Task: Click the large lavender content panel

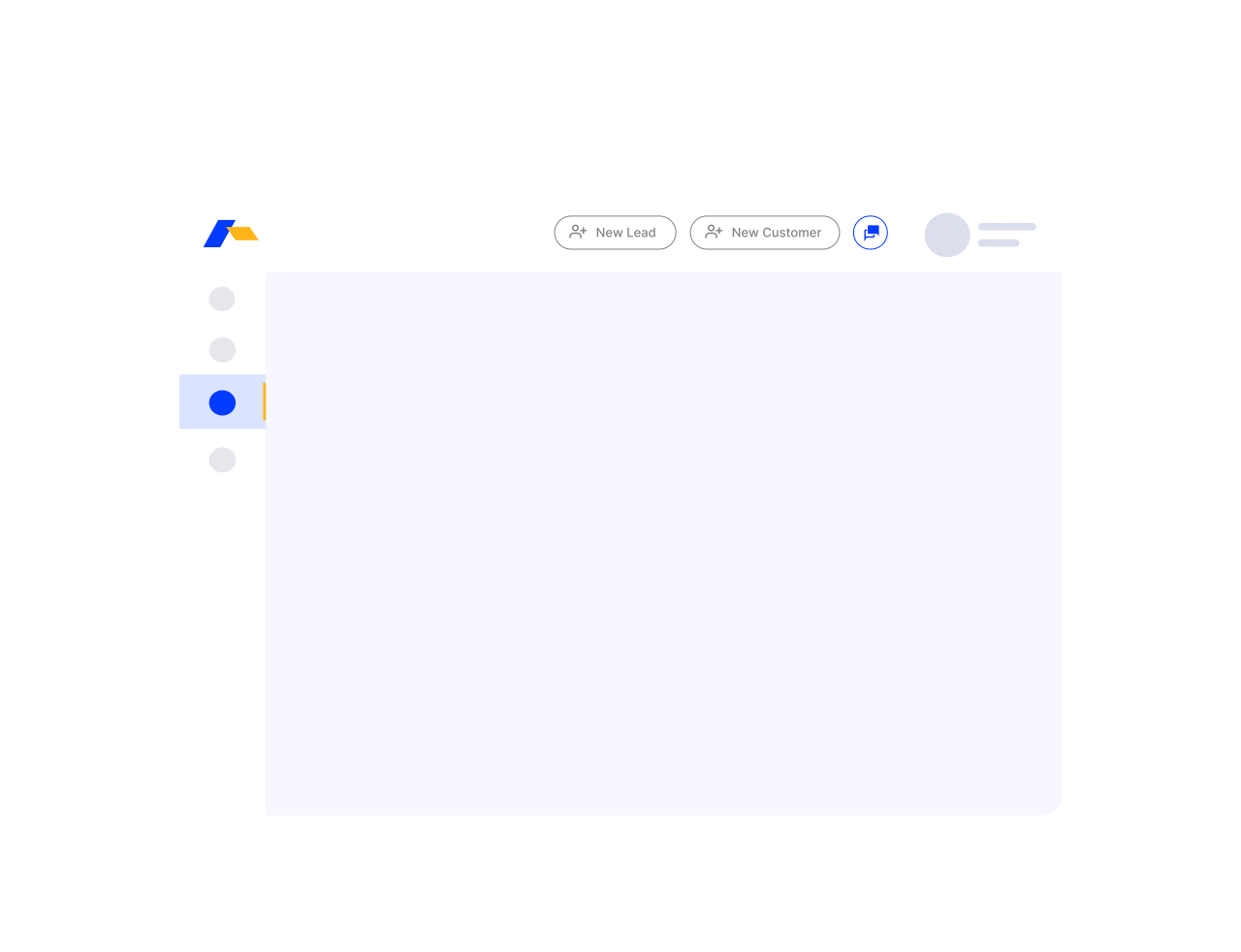Action: tap(664, 543)
